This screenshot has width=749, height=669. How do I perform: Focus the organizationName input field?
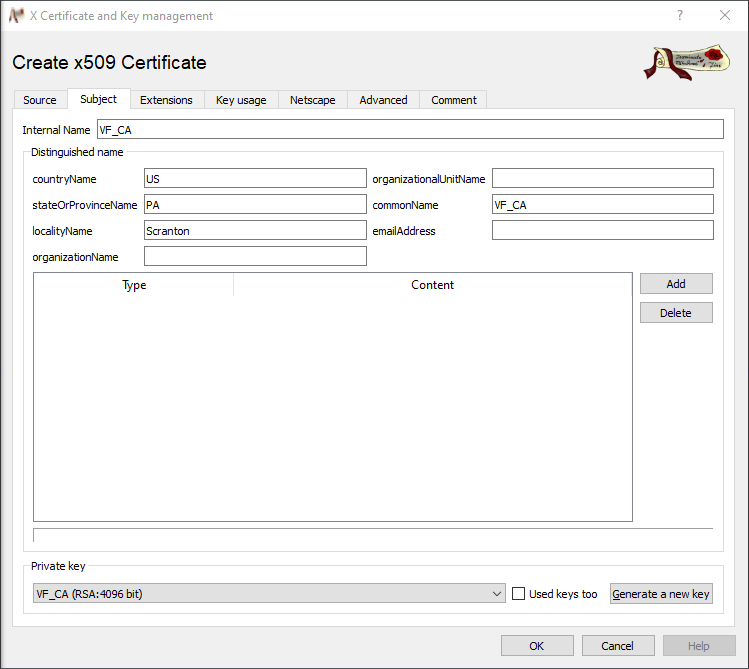255,257
